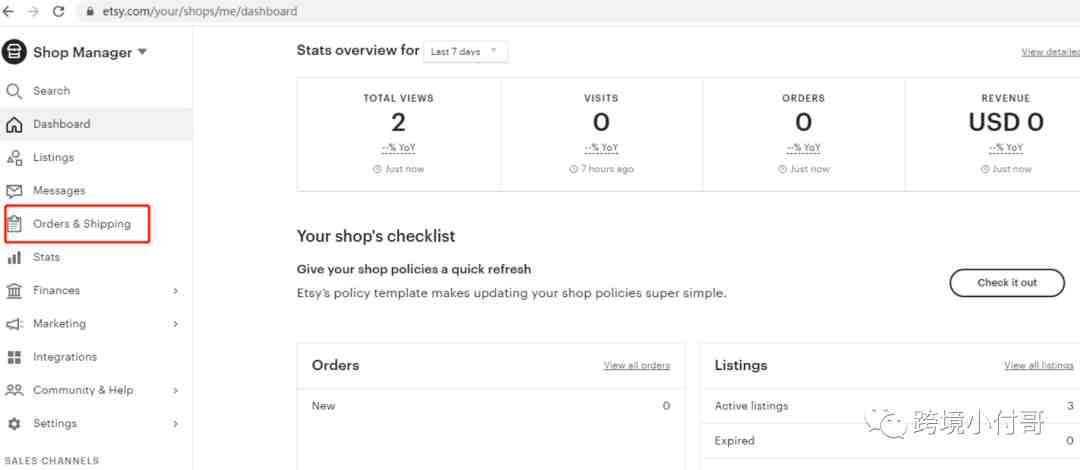Expand the Settings submenu chevron
Screen dimensions: 1080x470
pyautogui.click(x=176, y=424)
